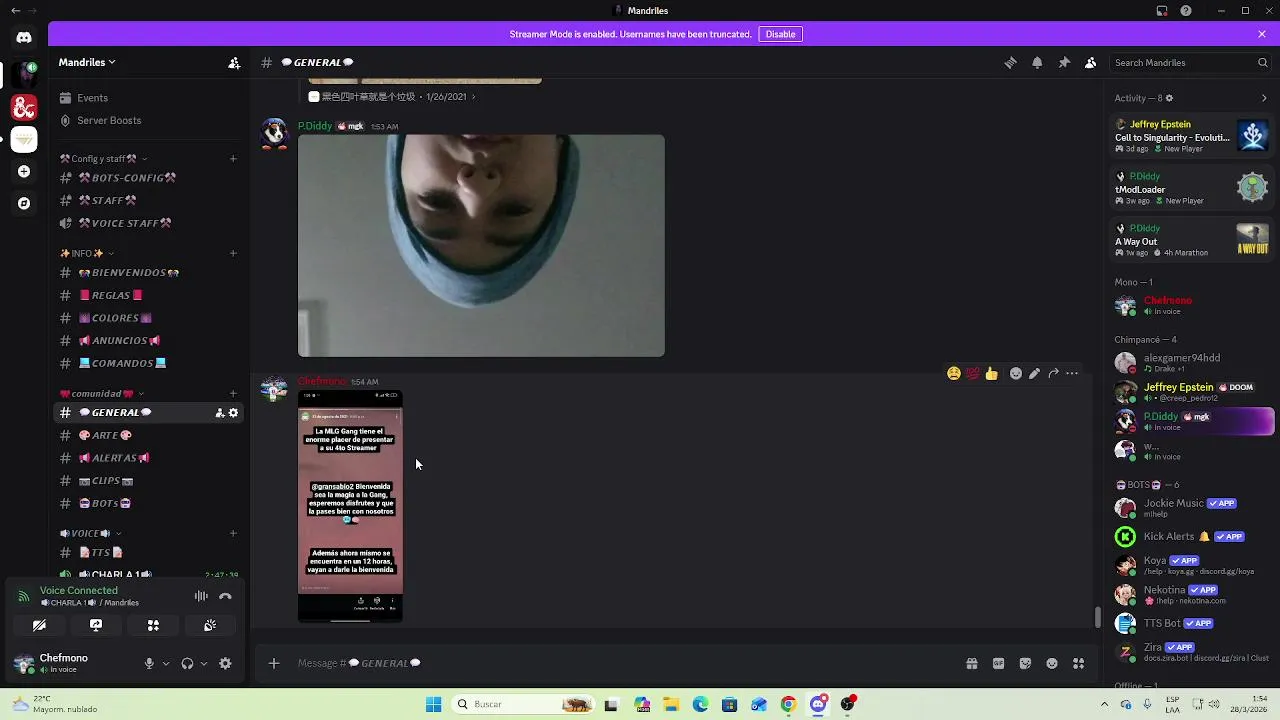The height and width of the screenshot is (720, 1280).
Task: Open the emoji picker in message bar
Action: click(x=1052, y=663)
